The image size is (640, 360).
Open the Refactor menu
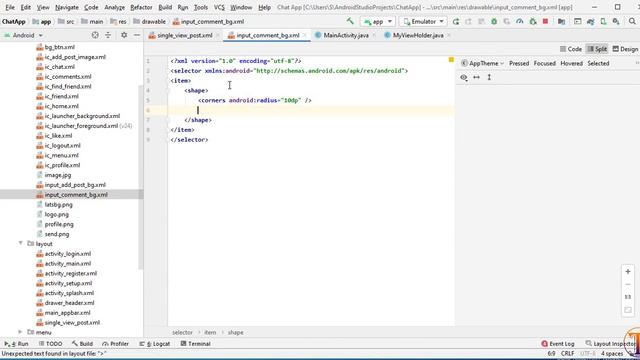(141, 7)
